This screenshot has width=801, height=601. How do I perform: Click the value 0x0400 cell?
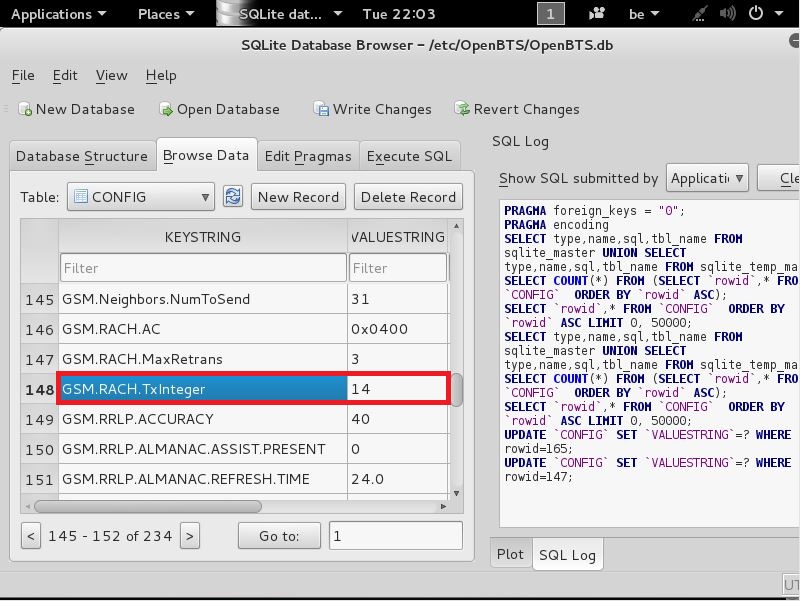[x=398, y=329]
